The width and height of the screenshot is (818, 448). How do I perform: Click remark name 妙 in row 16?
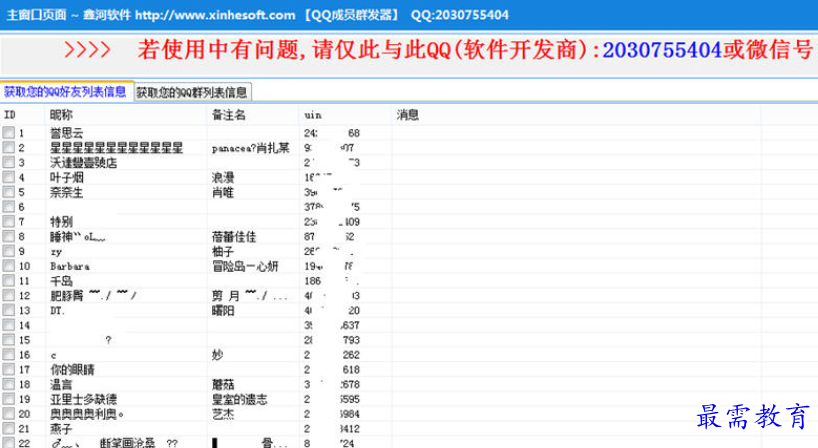pyautogui.click(x=217, y=355)
